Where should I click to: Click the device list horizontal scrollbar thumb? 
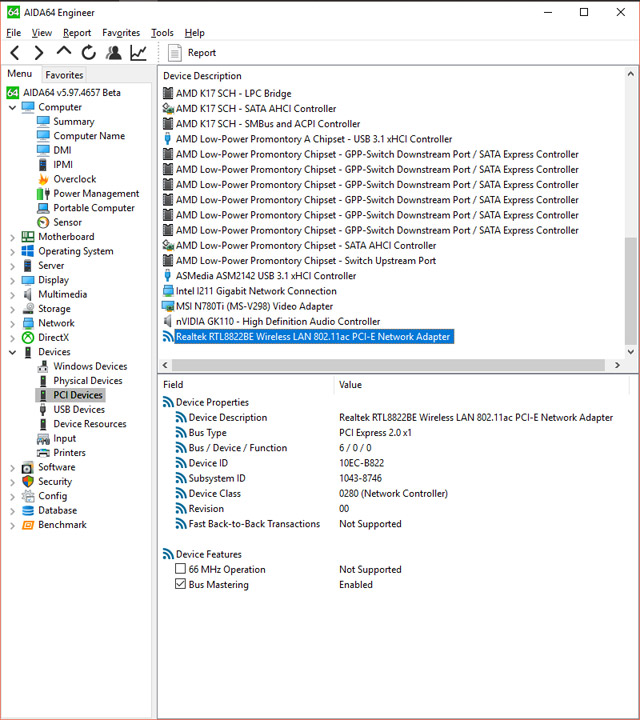click(x=388, y=365)
